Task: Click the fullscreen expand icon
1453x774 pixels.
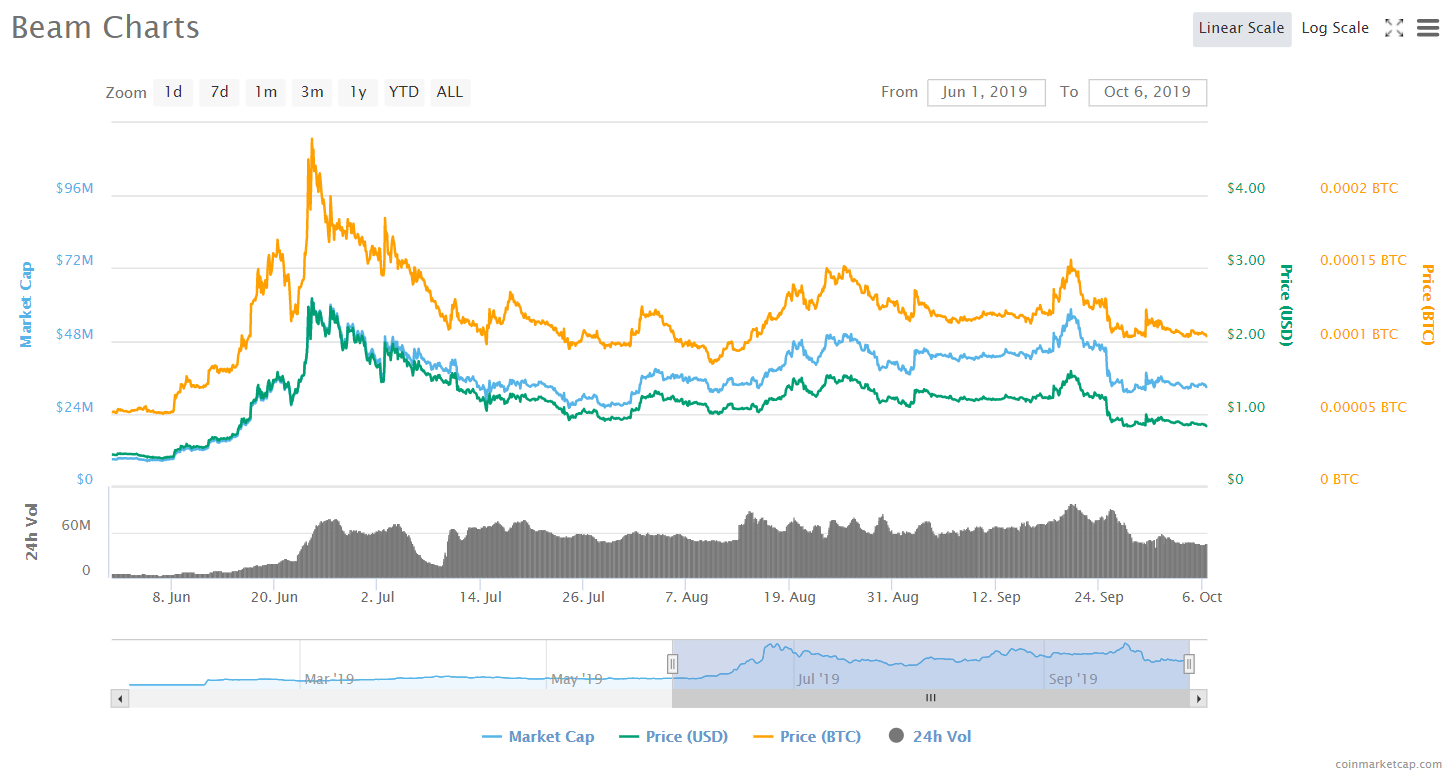Action: 1394,28
